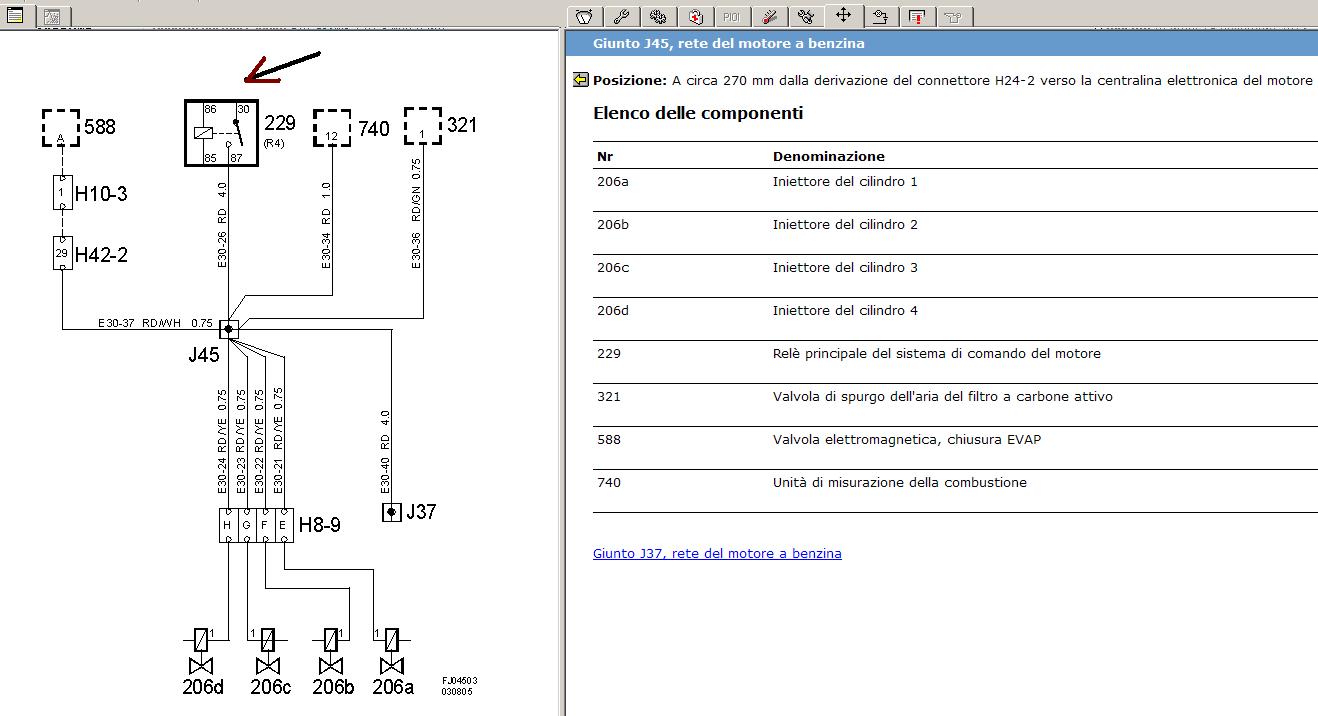
Task: Select connector H8-9 in the diagram
Action: pyautogui.click(x=256, y=525)
